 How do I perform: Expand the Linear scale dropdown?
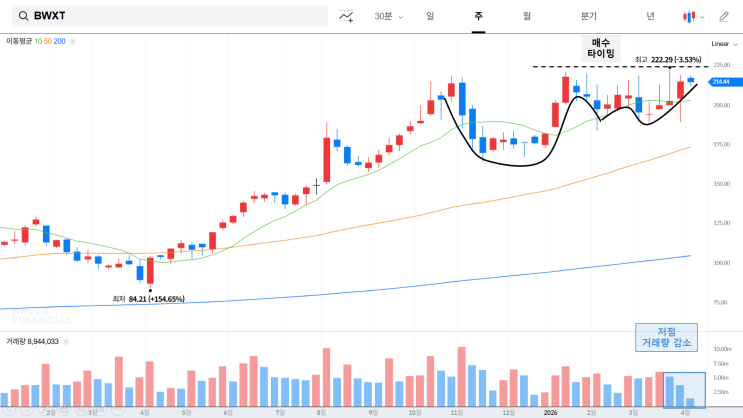(x=724, y=44)
